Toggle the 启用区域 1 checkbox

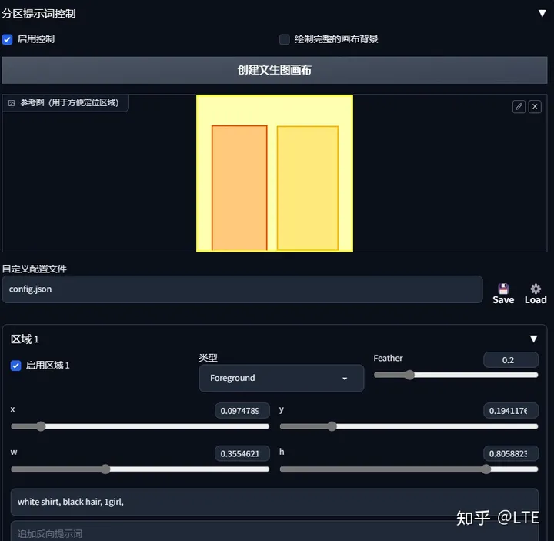pyautogui.click(x=16, y=366)
